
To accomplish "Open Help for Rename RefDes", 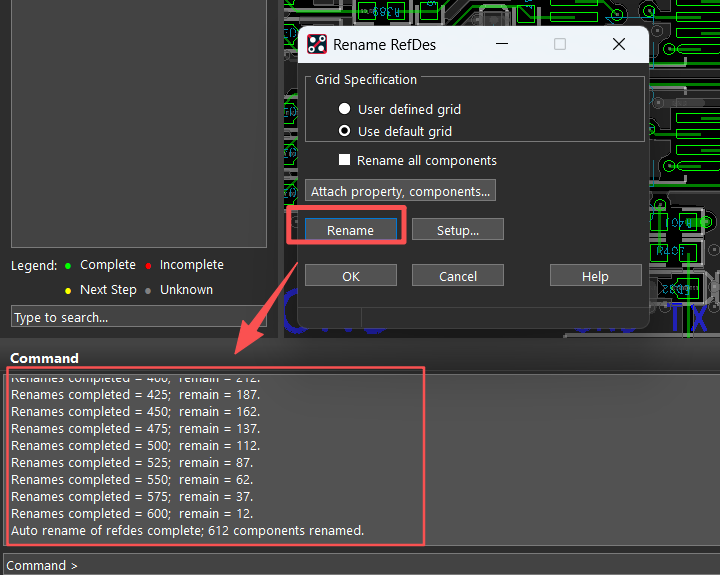I will (596, 276).
